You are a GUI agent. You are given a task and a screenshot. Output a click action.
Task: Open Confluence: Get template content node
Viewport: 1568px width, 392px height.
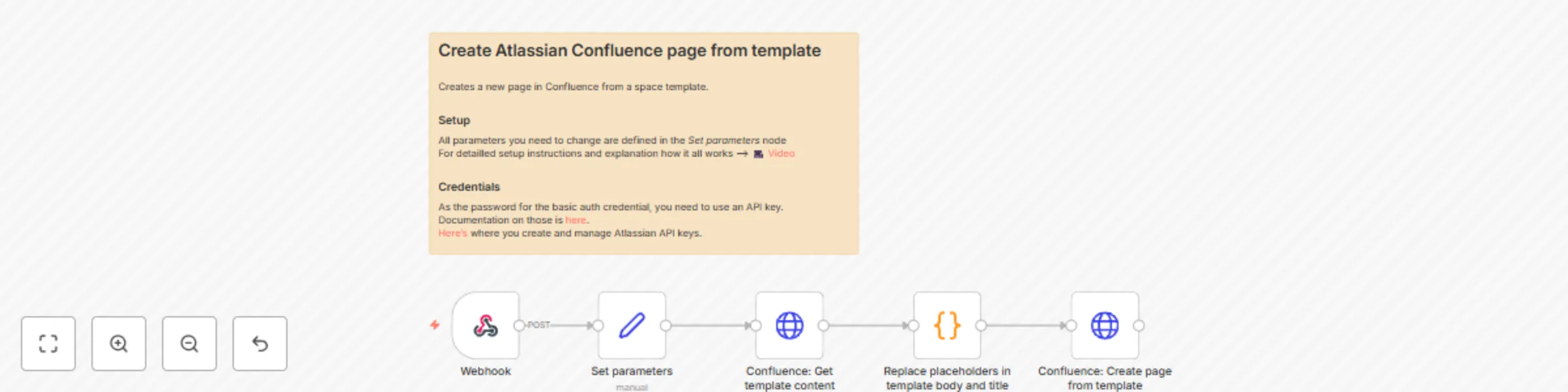click(789, 325)
